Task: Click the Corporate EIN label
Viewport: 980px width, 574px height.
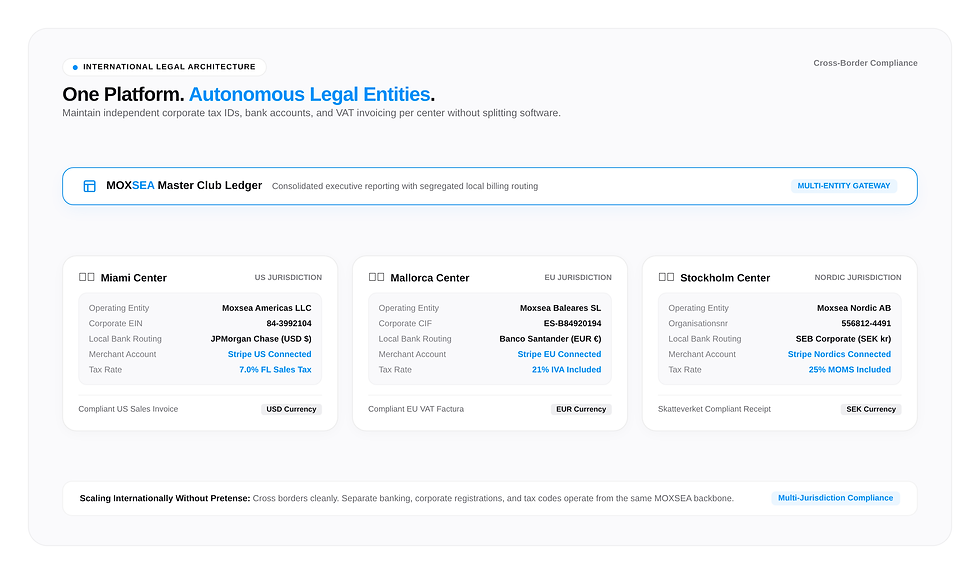Action: [116, 323]
